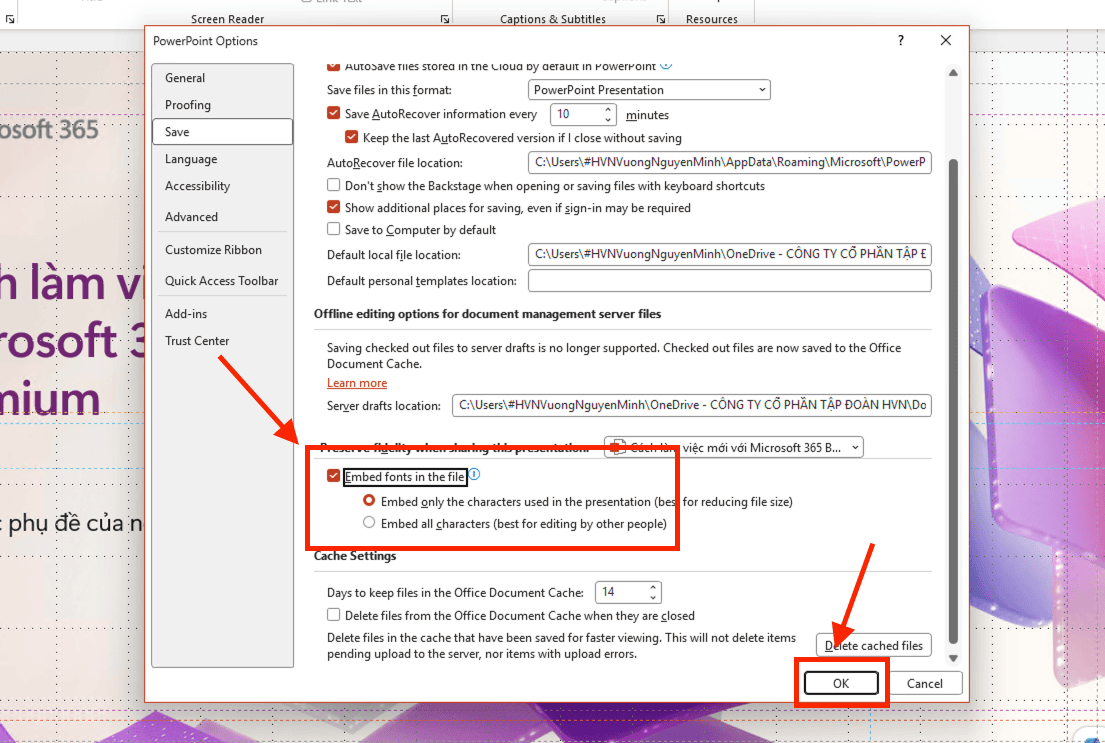The width and height of the screenshot is (1105, 743).
Task: Click the Server drafts location field
Action: click(691, 405)
